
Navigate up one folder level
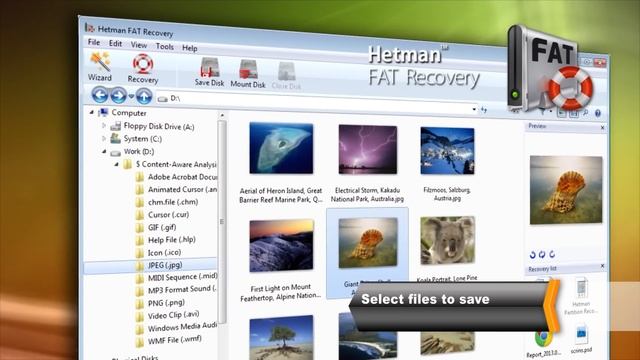pyautogui.click(x=144, y=97)
